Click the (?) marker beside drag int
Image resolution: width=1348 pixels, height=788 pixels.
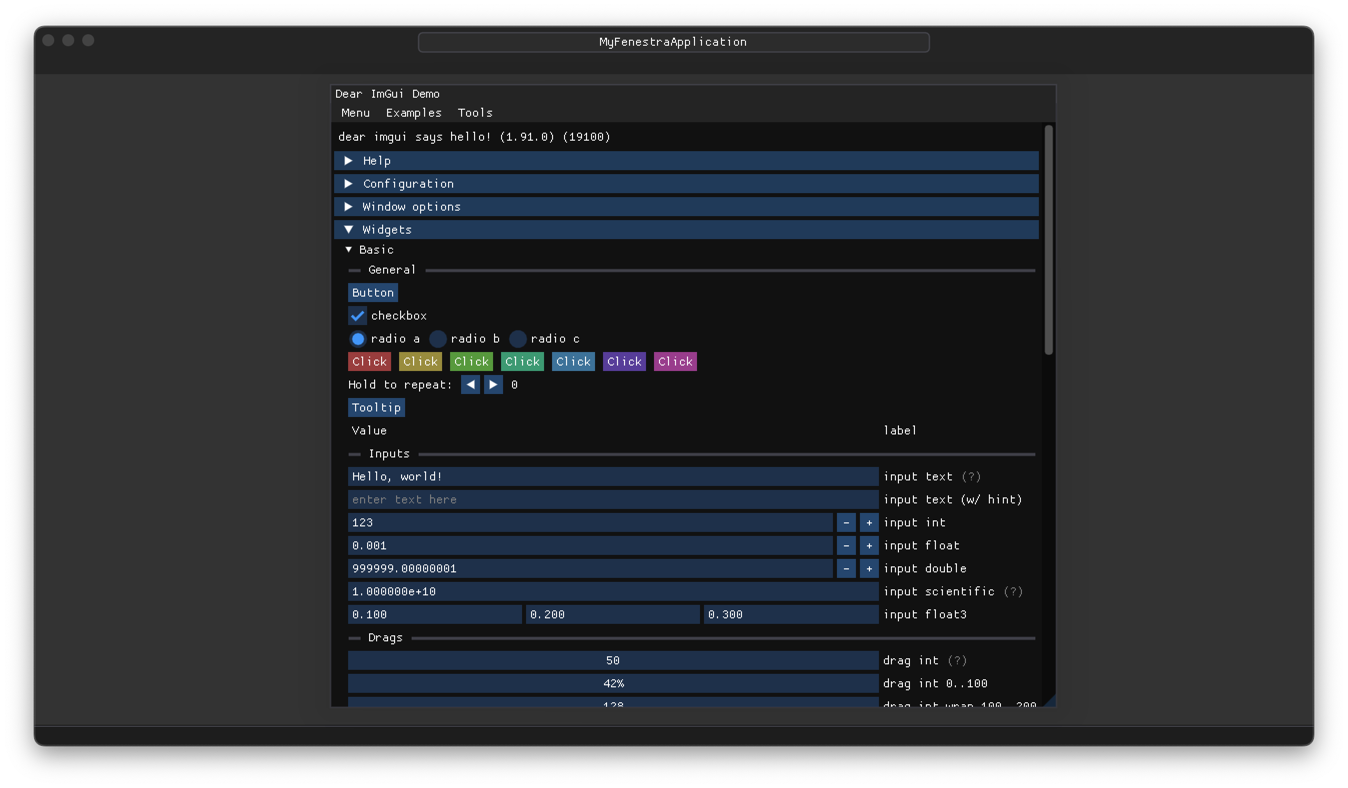pyautogui.click(x=957, y=660)
